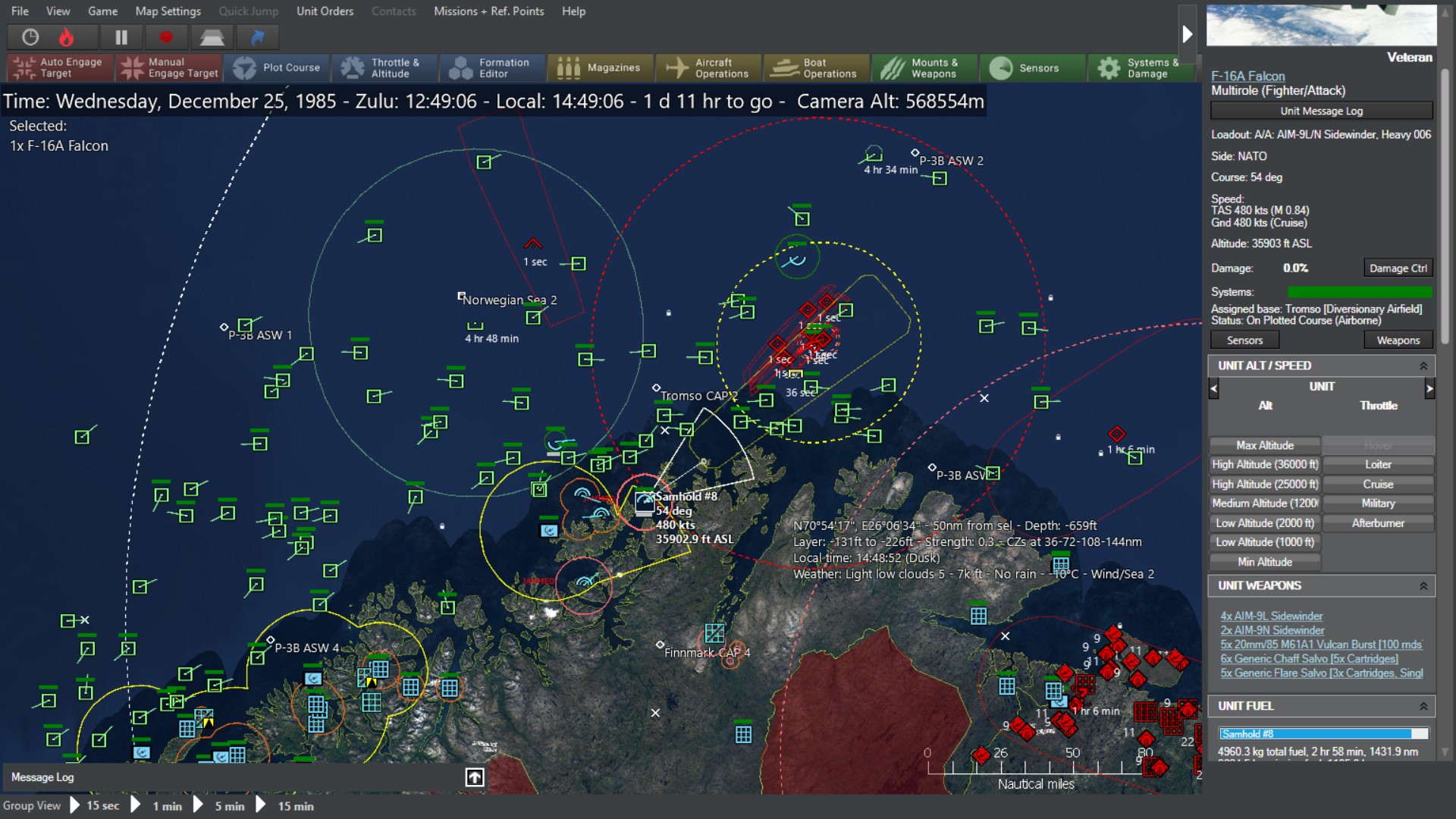Click the left arrow beside UNIT
The image size is (1456, 819).
(x=1213, y=389)
